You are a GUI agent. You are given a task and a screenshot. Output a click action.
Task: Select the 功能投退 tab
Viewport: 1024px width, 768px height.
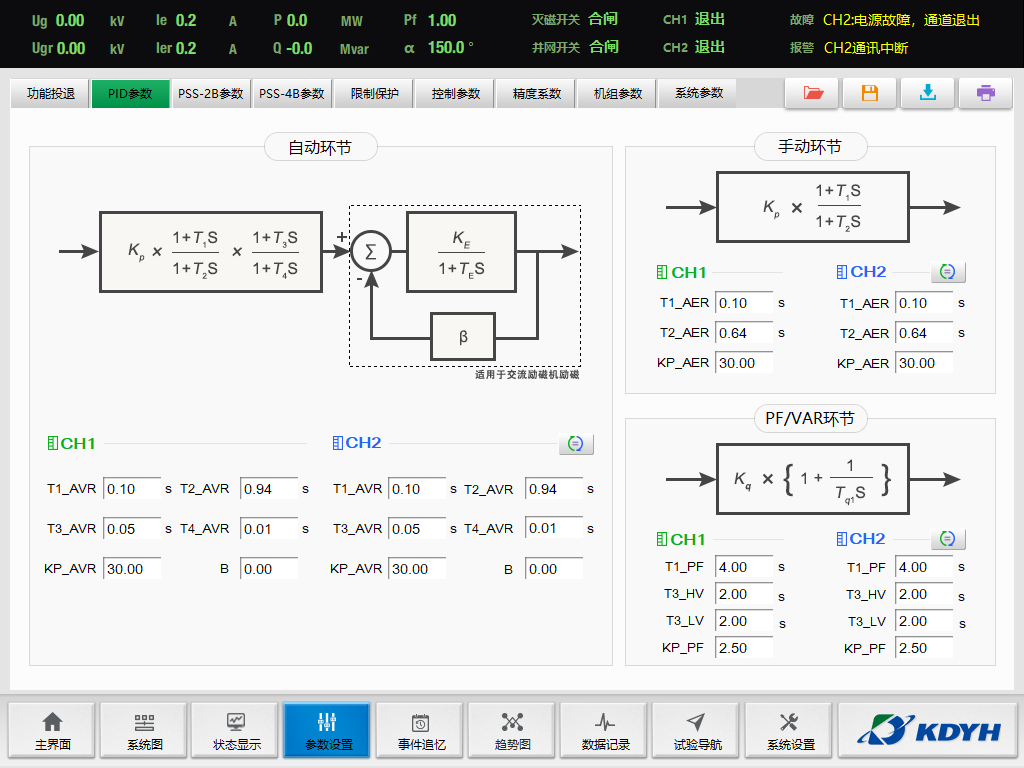(x=51, y=94)
